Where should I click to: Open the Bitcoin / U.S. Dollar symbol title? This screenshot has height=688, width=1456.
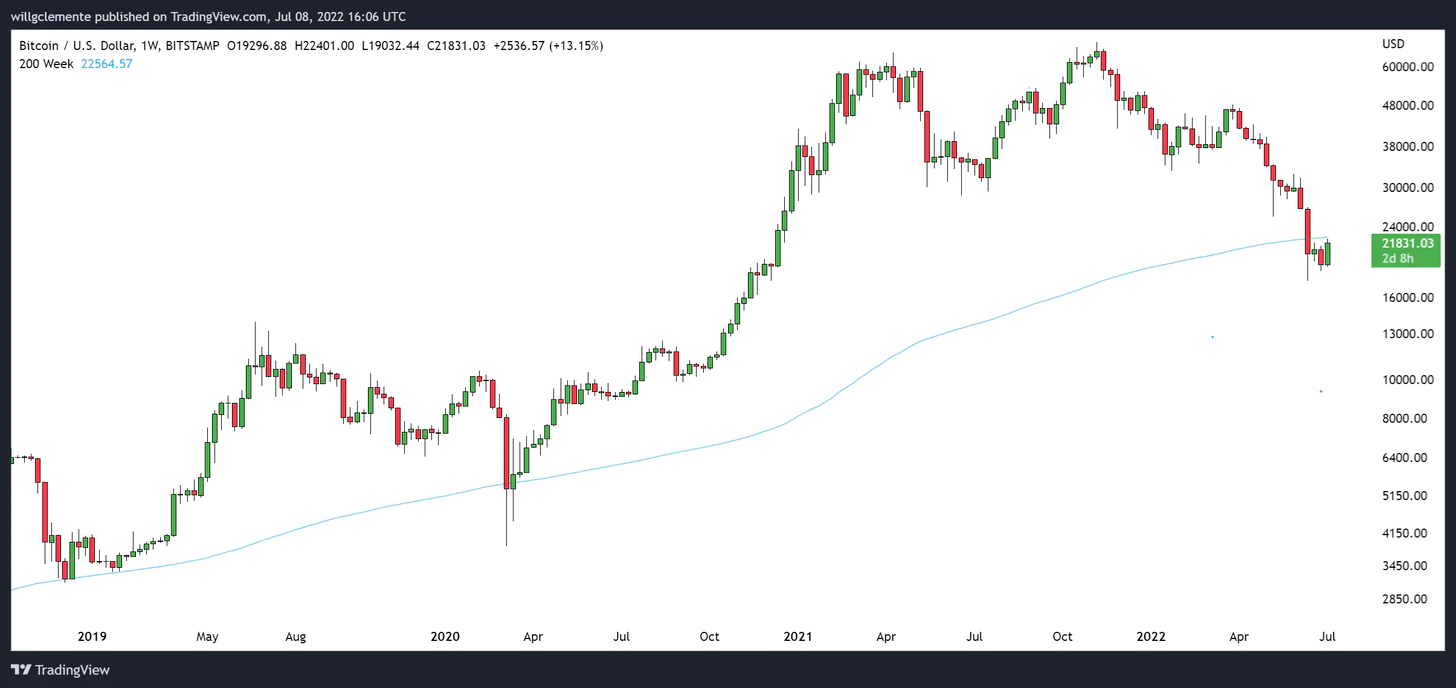tap(83, 46)
